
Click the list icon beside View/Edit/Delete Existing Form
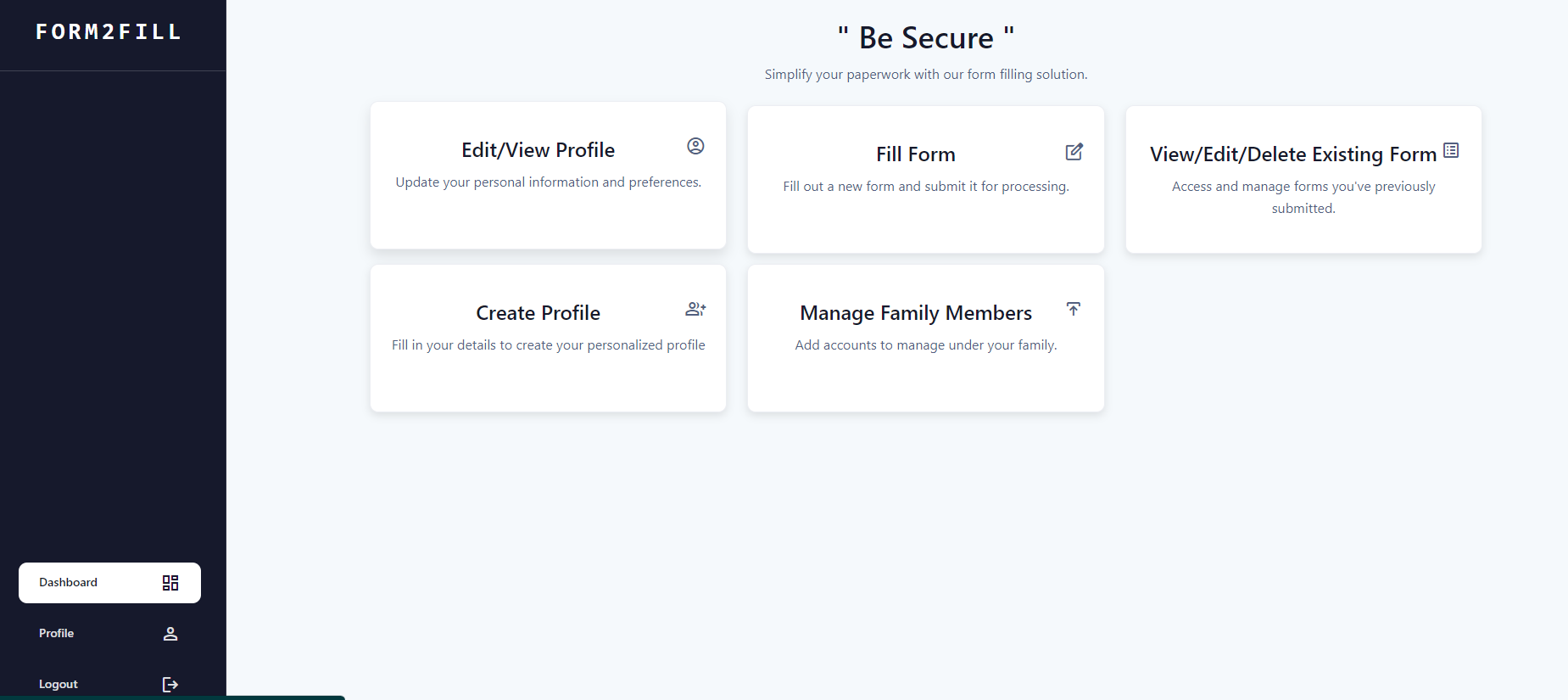pyautogui.click(x=1451, y=150)
